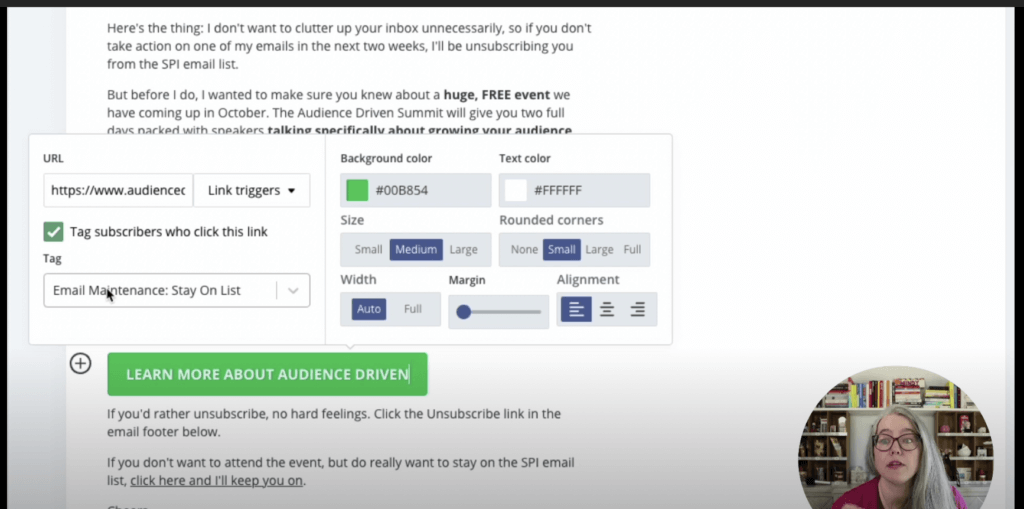The height and width of the screenshot is (509, 1024).
Task: Set button size to Large
Action: [464, 250]
